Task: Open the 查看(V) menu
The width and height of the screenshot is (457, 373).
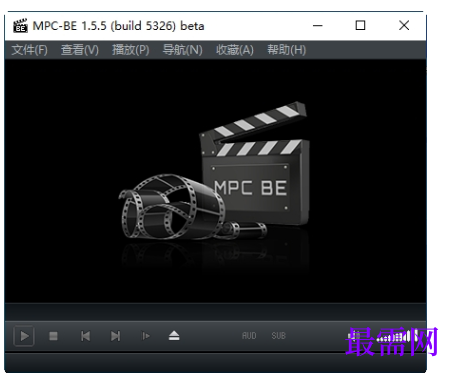Action: click(80, 50)
